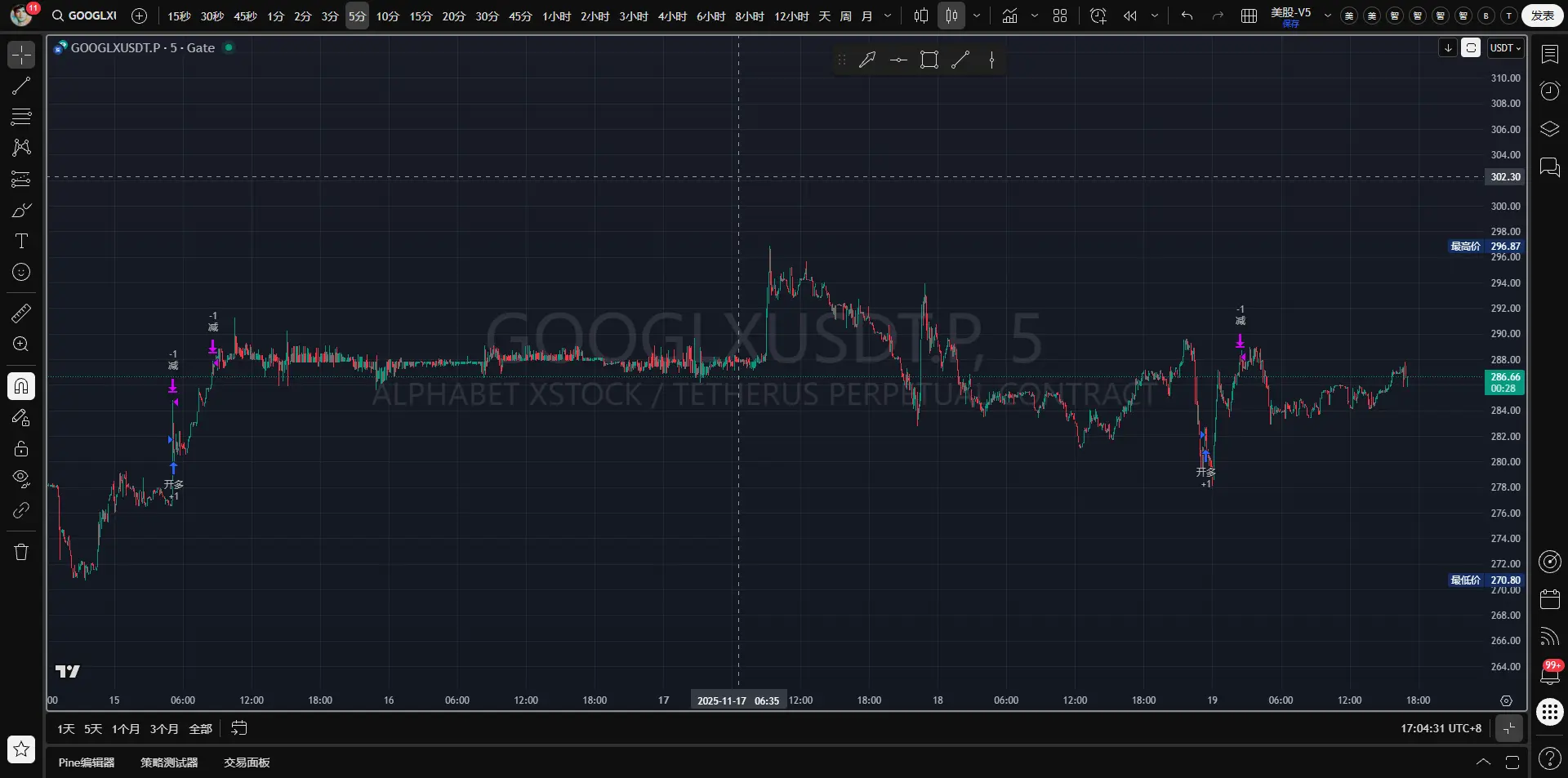Open the user profile avatar menu
The width and height of the screenshot is (1568, 778).
[x=21, y=16]
